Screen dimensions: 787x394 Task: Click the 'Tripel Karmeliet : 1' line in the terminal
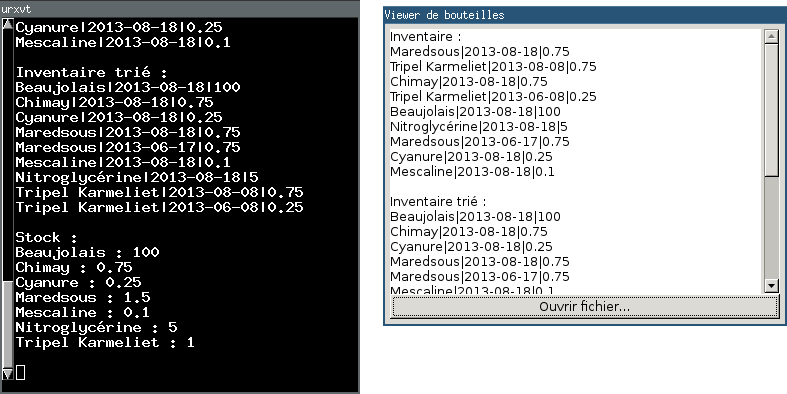(x=105, y=343)
